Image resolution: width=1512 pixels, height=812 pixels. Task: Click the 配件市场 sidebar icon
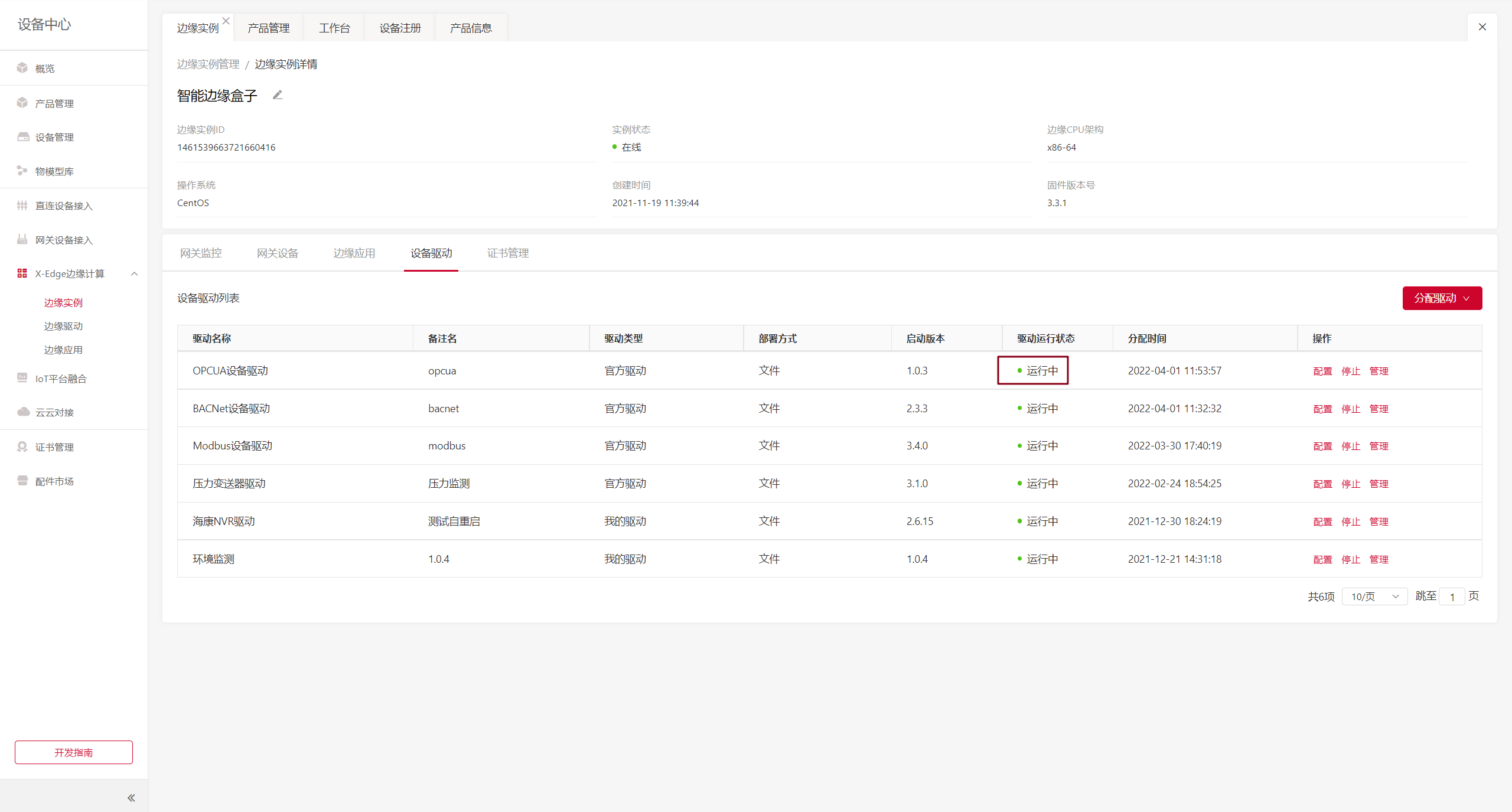(22, 481)
